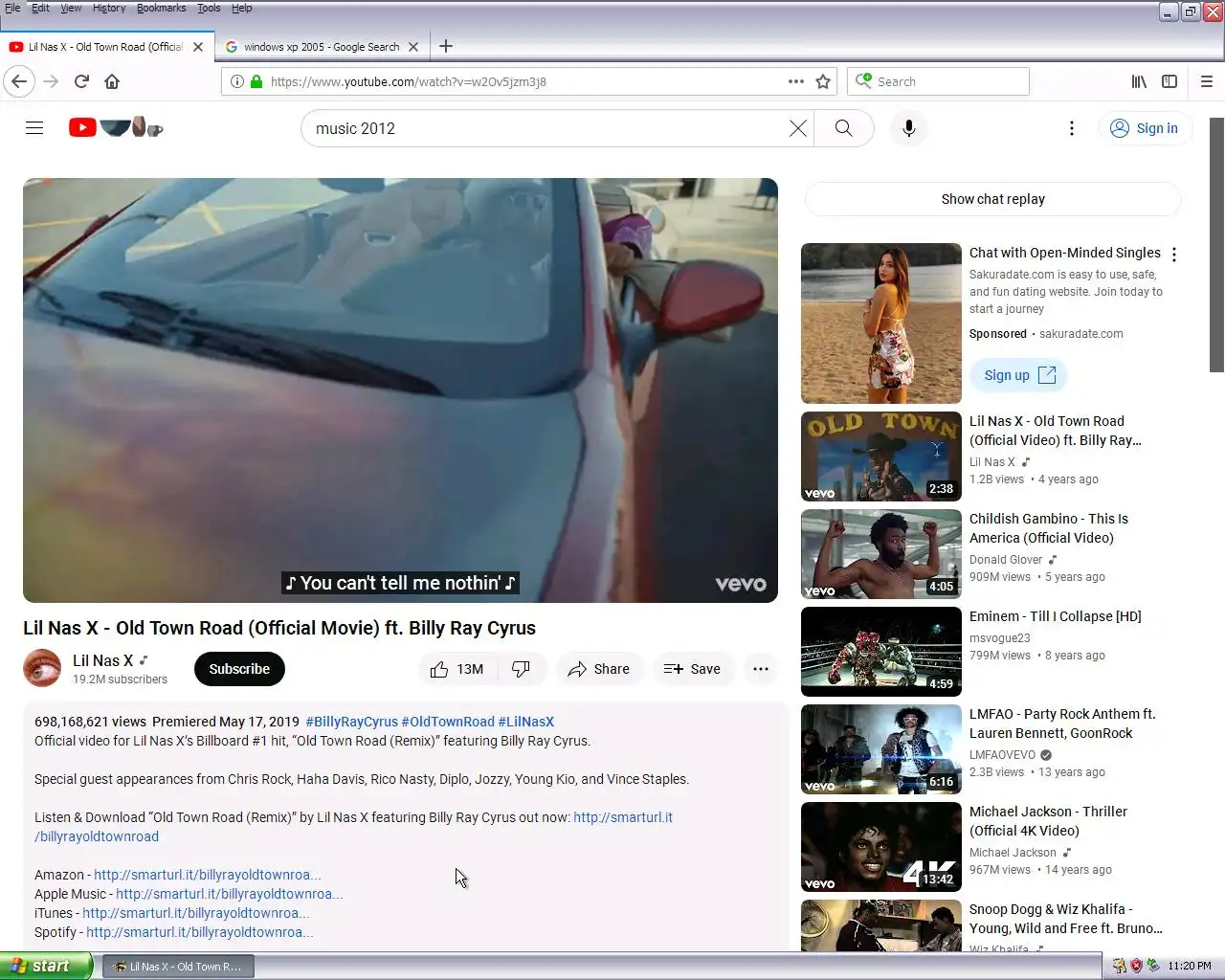Click the video player area

[x=400, y=390]
